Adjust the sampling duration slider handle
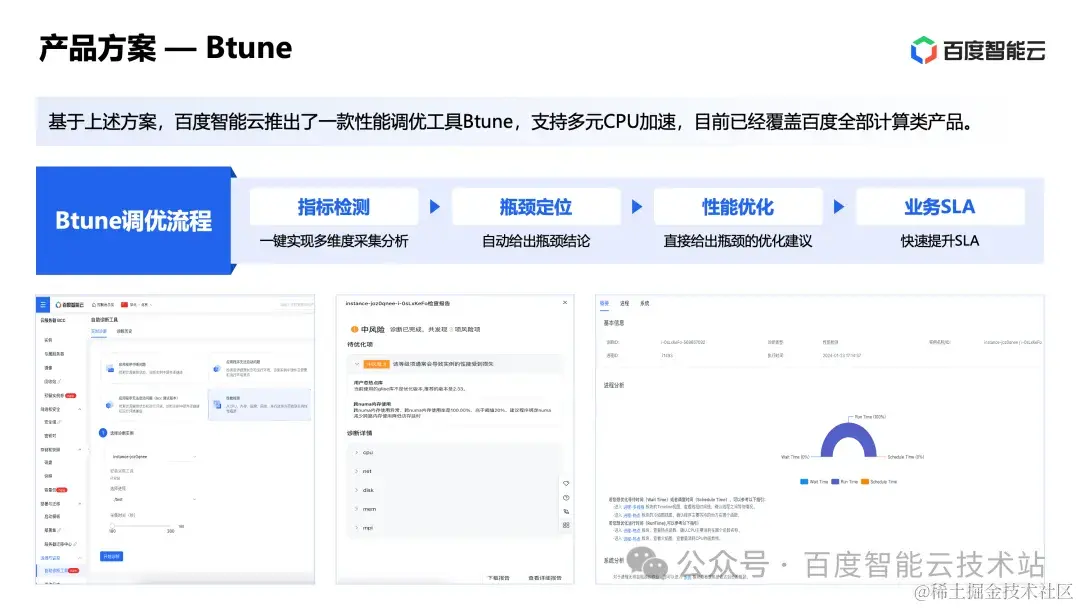The image size is (1080, 608). [112, 526]
